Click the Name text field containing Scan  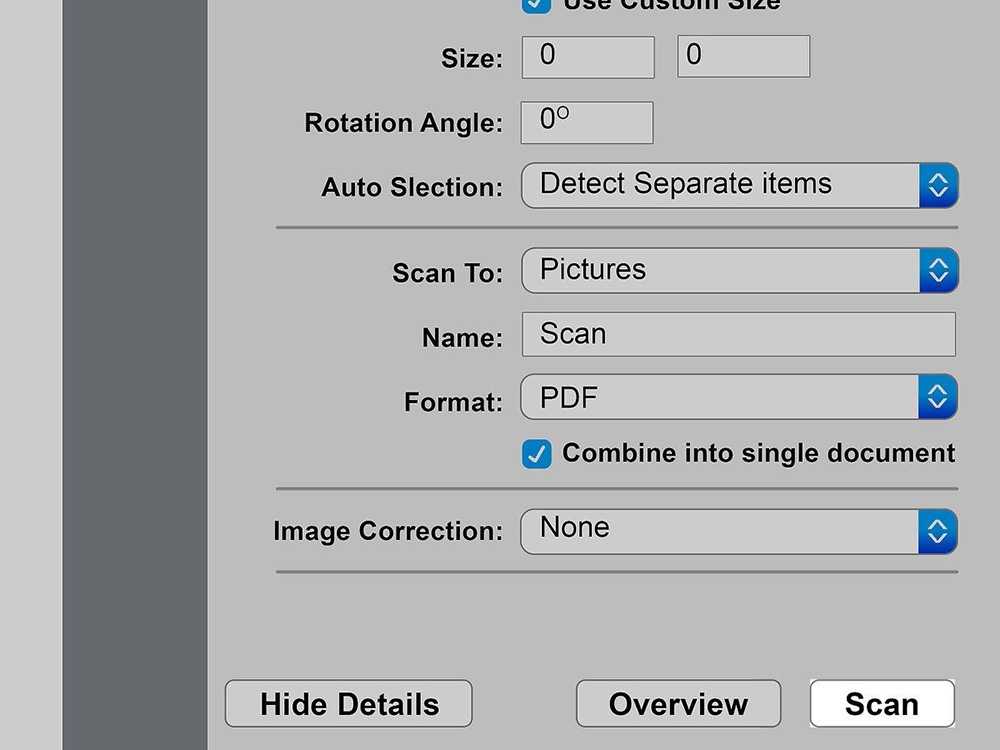738,334
